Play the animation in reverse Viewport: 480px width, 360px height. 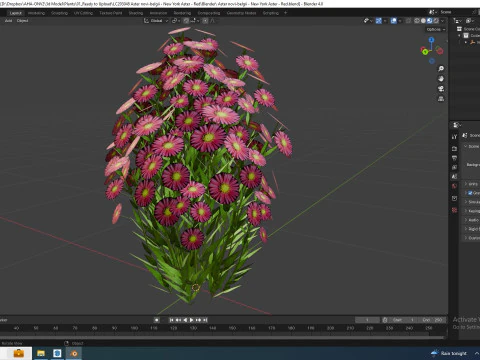pos(185,320)
